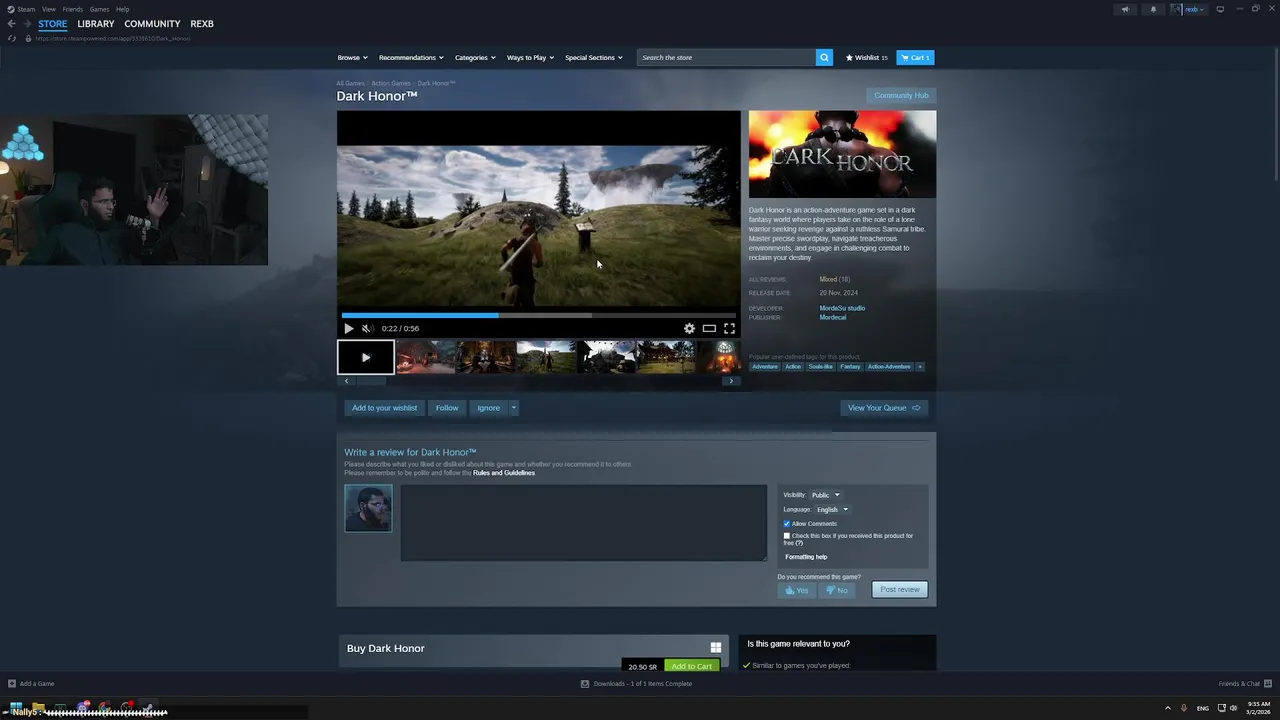Select the Fantasy tag
Image resolution: width=1280 pixels, height=720 pixels.
coord(850,367)
